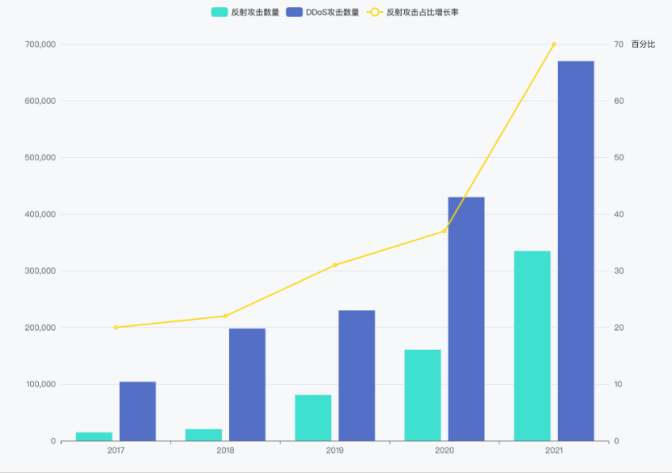
Task: Click the 2020 teal reflection bar
Action: pos(422,395)
